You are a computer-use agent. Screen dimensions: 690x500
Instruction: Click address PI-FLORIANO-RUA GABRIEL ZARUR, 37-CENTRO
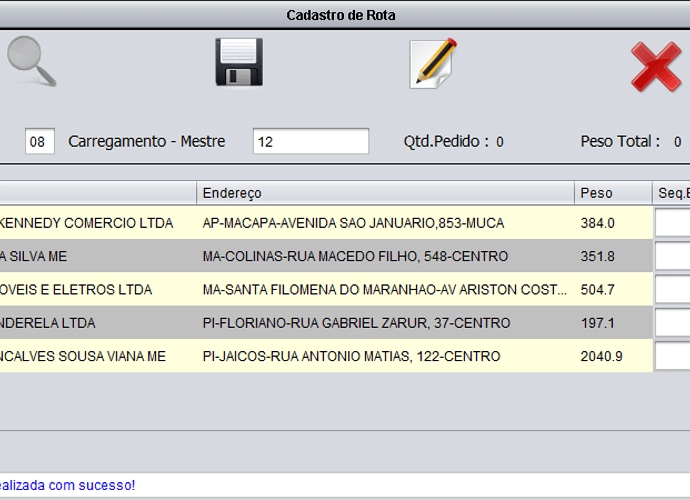click(356, 323)
